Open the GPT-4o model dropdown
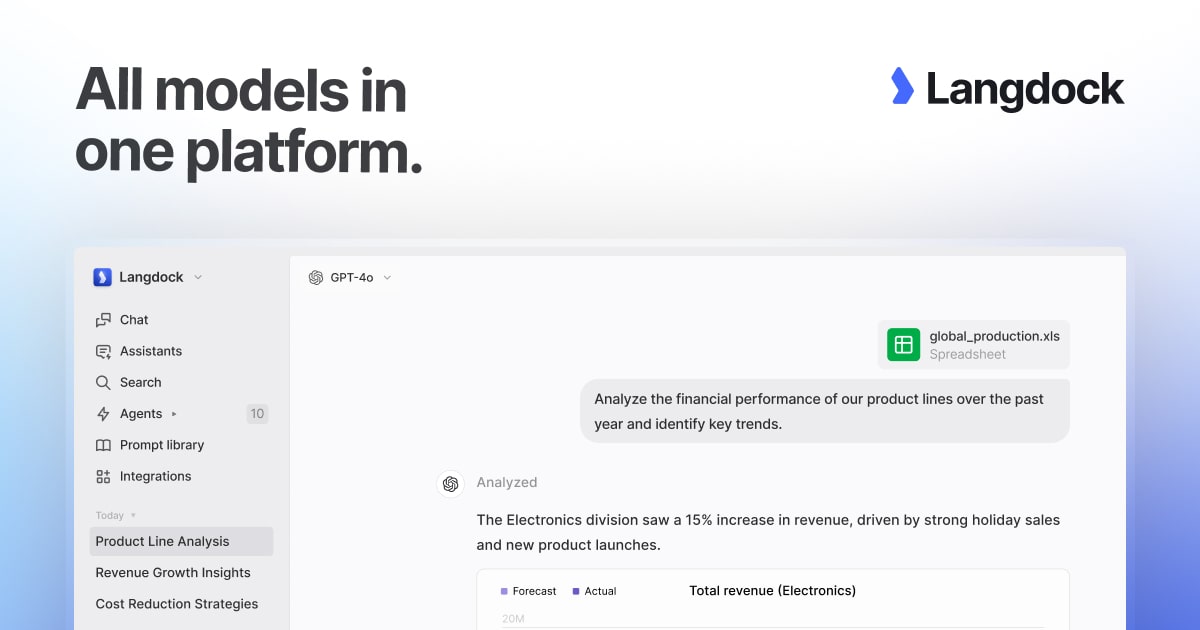1200x630 pixels. [x=350, y=277]
